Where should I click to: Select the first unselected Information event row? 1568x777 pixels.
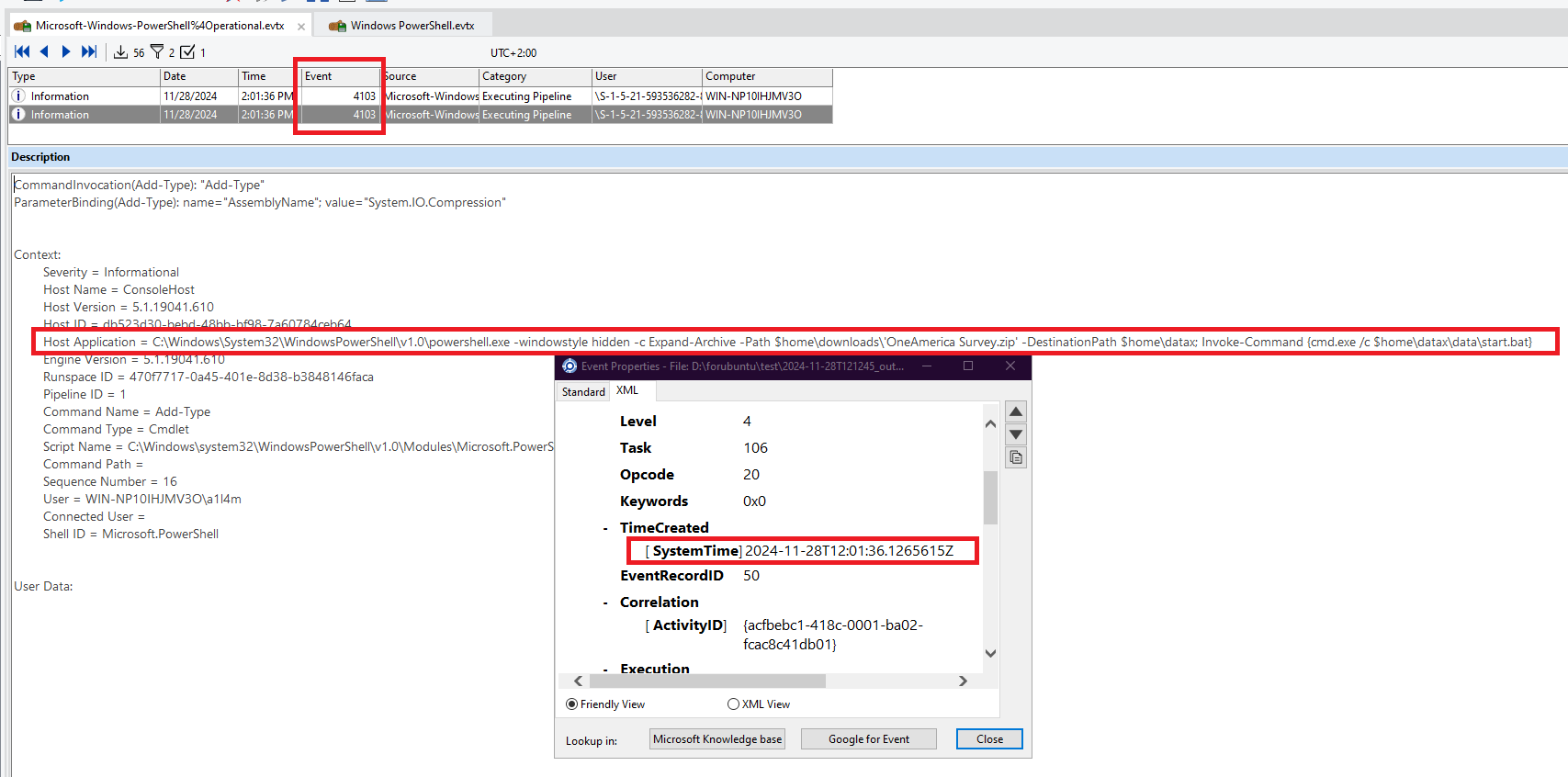point(421,96)
